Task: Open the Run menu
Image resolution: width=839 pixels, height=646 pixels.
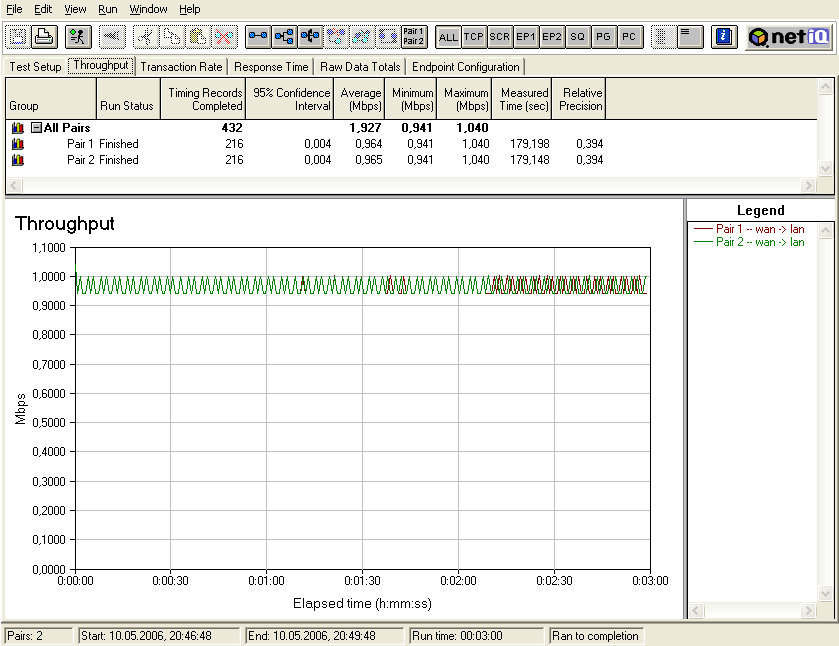Action: tap(107, 9)
